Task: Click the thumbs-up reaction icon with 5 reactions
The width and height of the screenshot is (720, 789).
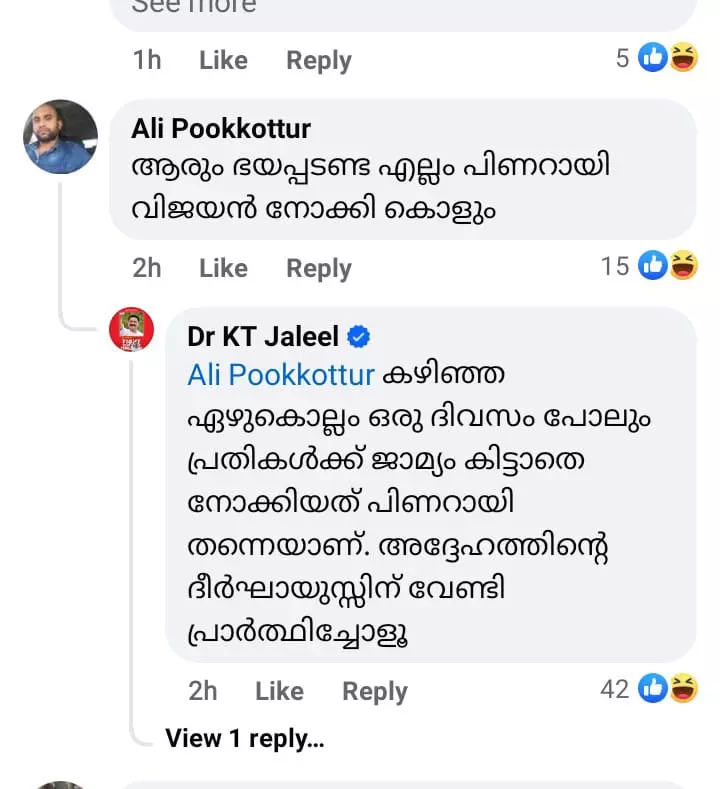Action: [x=653, y=58]
